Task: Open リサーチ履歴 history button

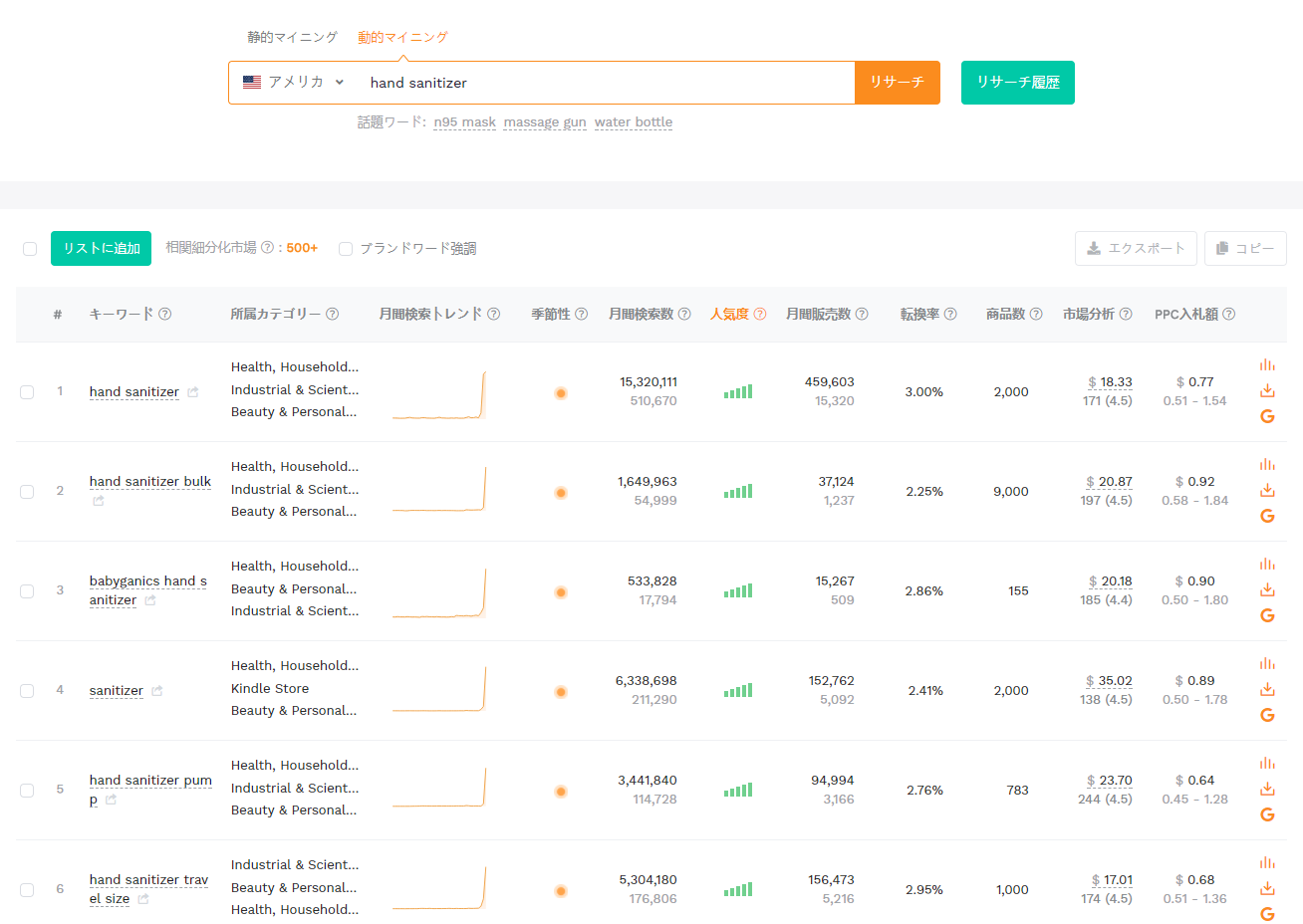Action: point(1018,83)
